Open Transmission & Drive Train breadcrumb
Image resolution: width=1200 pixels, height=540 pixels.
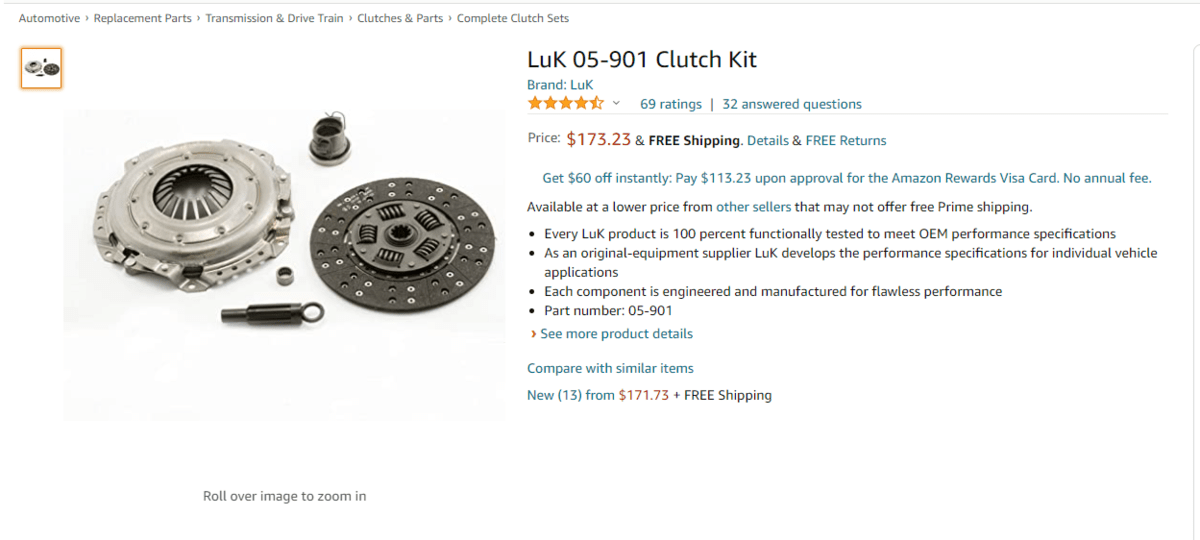point(274,18)
